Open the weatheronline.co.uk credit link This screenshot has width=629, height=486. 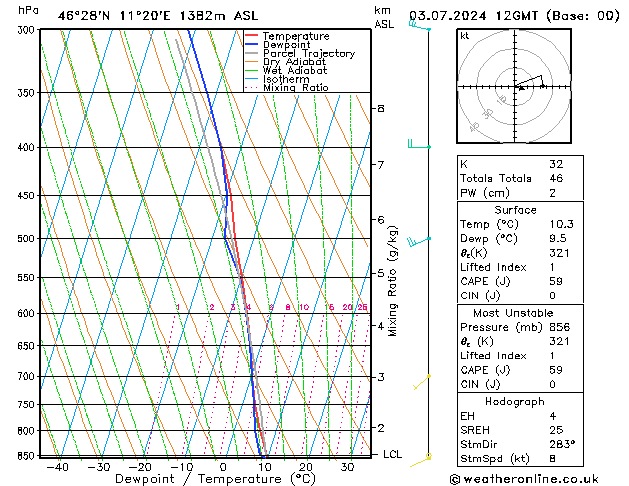pos(524,479)
